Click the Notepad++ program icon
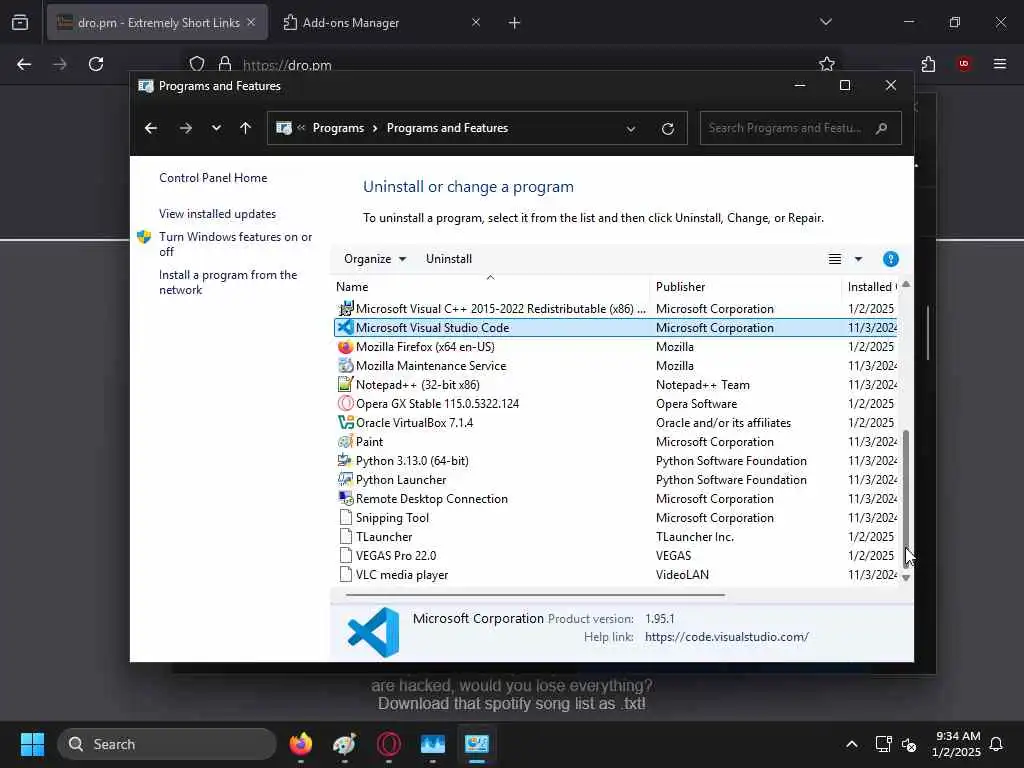 (345, 385)
